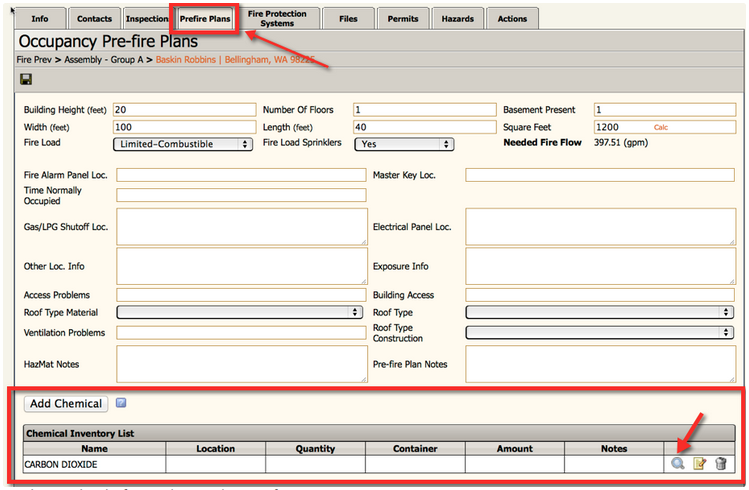The height and width of the screenshot is (490, 749).
Task: Focus the Other Loc. Info text area
Action: 242,266
